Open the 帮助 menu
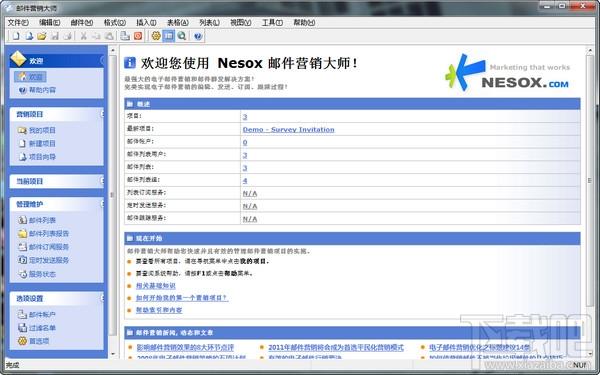The image size is (600, 375). point(304,23)
